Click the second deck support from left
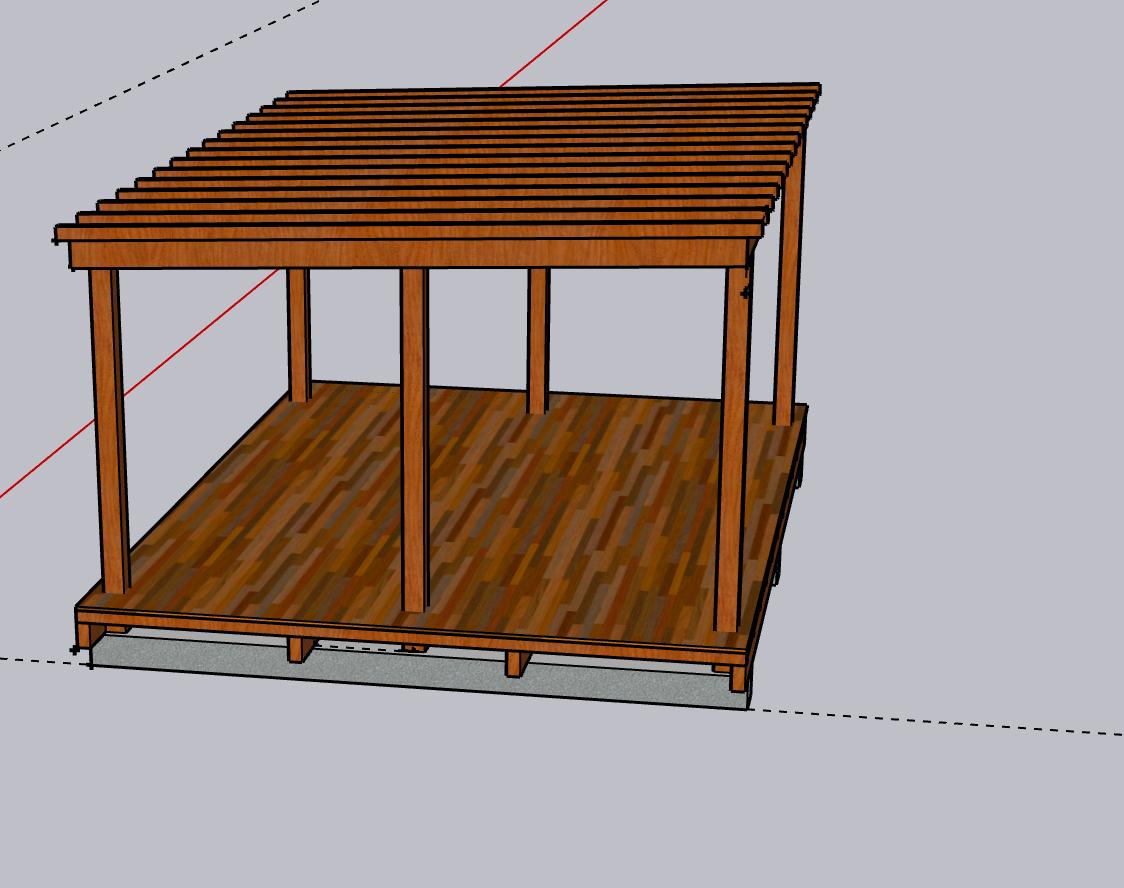Viewport: 1124px width, 888px height. 297,650
